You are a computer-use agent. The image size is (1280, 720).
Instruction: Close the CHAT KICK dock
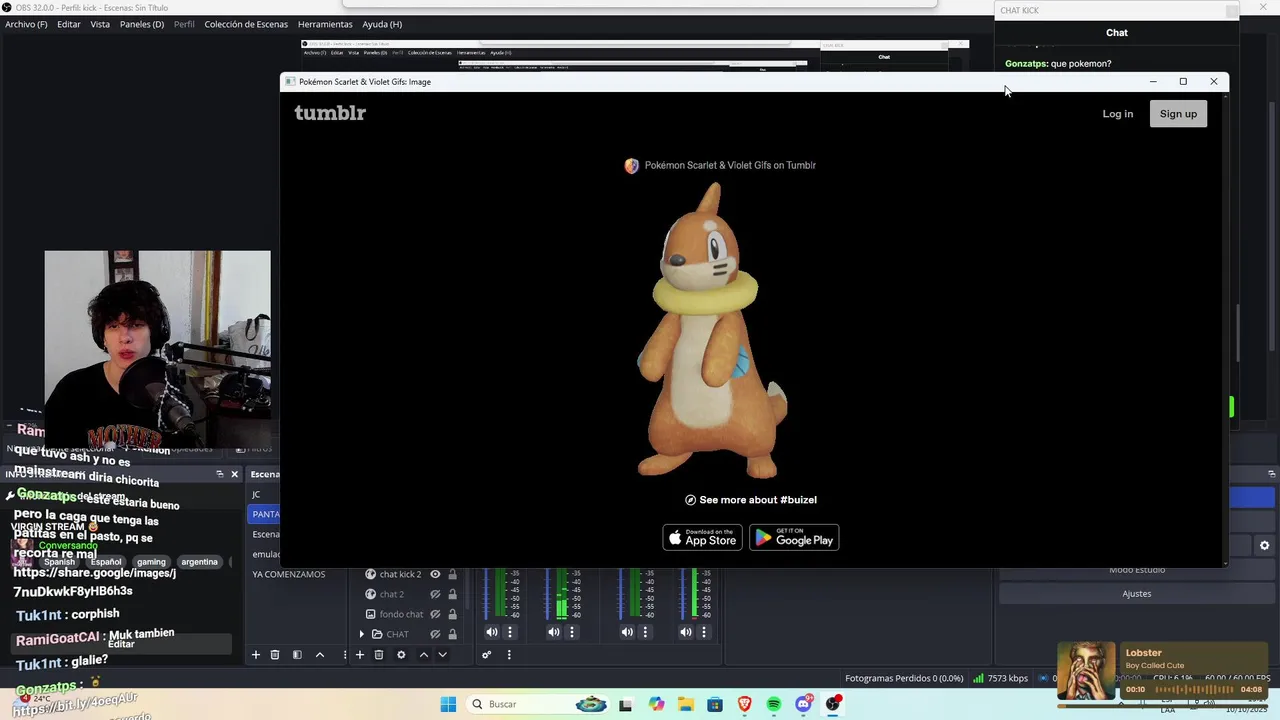coord(1231,11)
